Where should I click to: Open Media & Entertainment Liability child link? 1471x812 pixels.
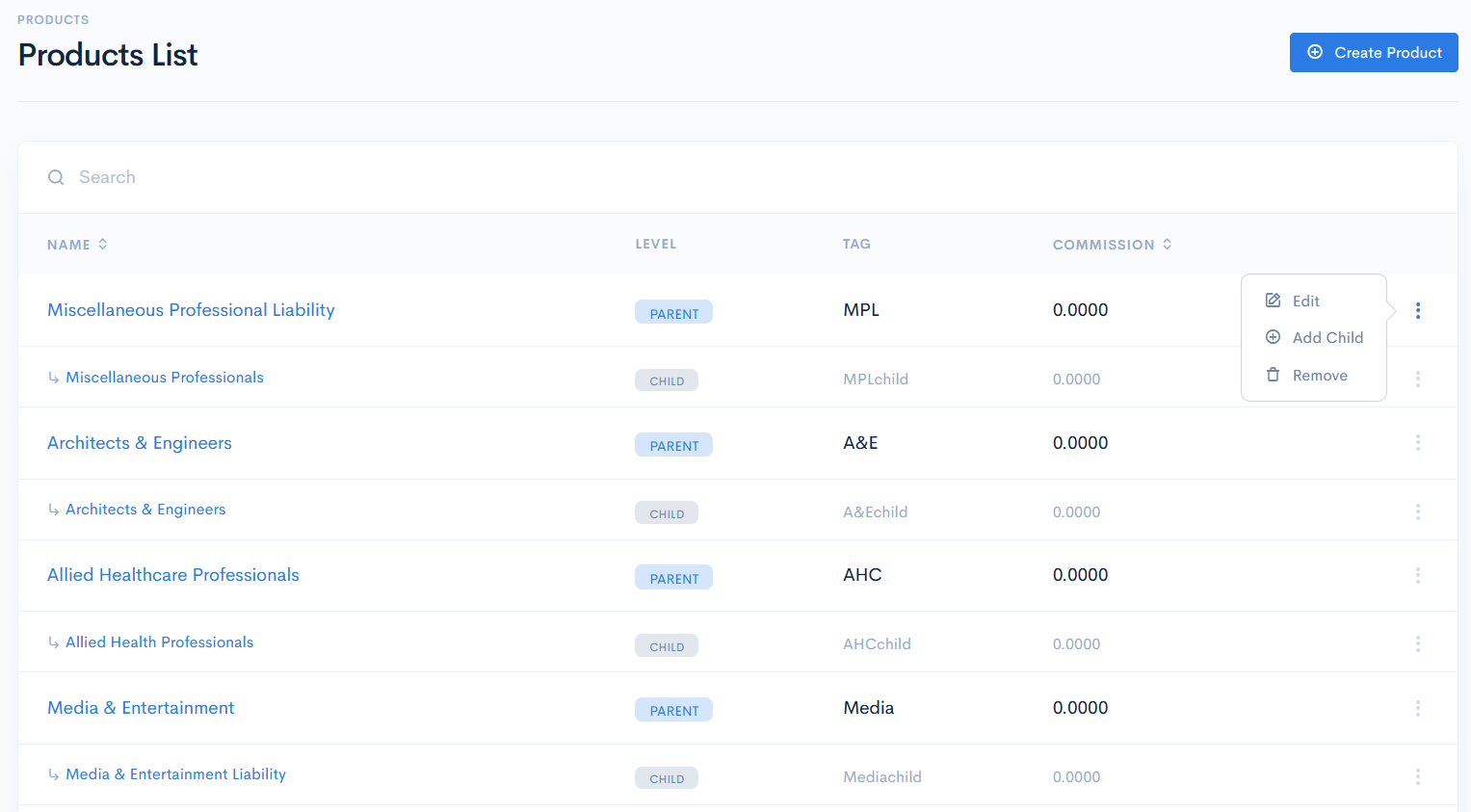[x=175, y=774]
